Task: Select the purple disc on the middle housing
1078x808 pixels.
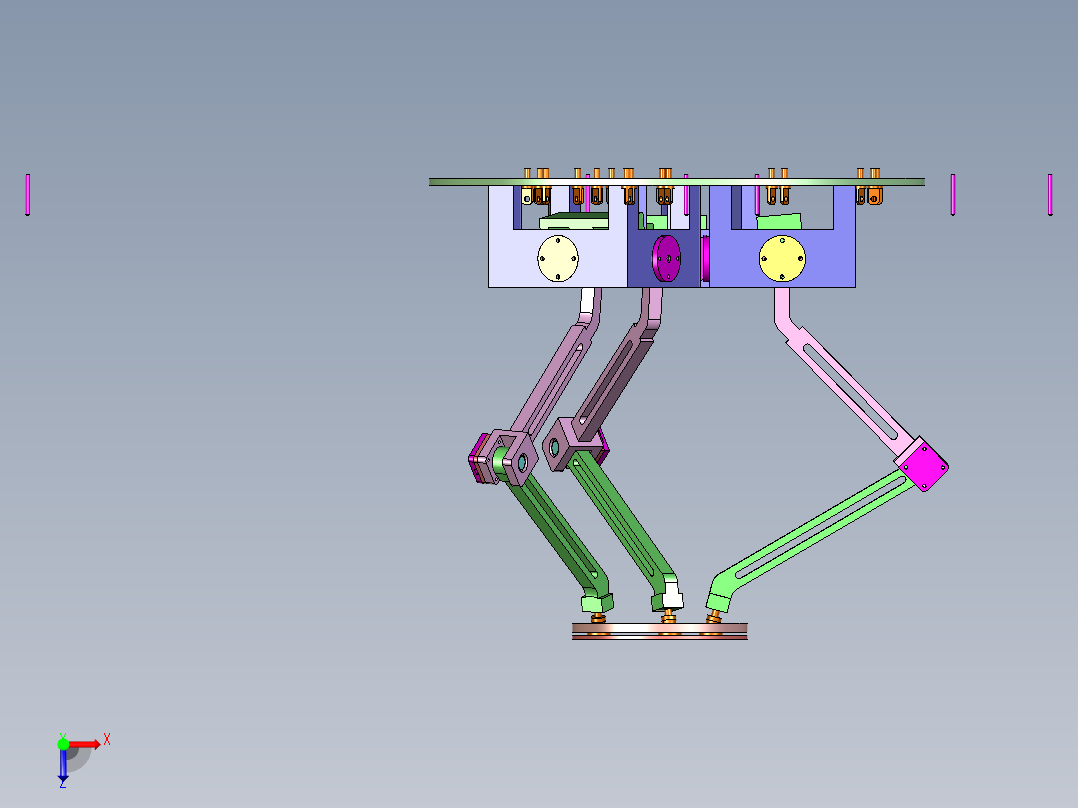Action: [x=666, y=259]
